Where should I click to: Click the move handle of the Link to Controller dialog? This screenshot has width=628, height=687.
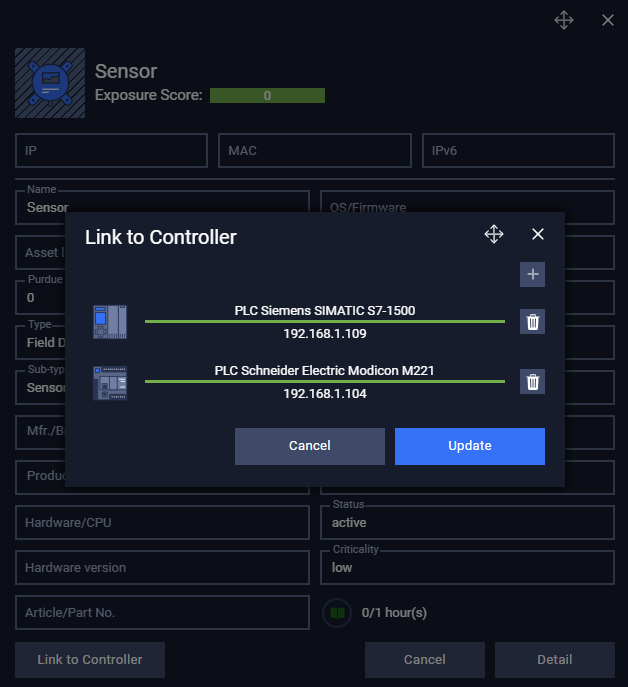(x=493, y=234)
